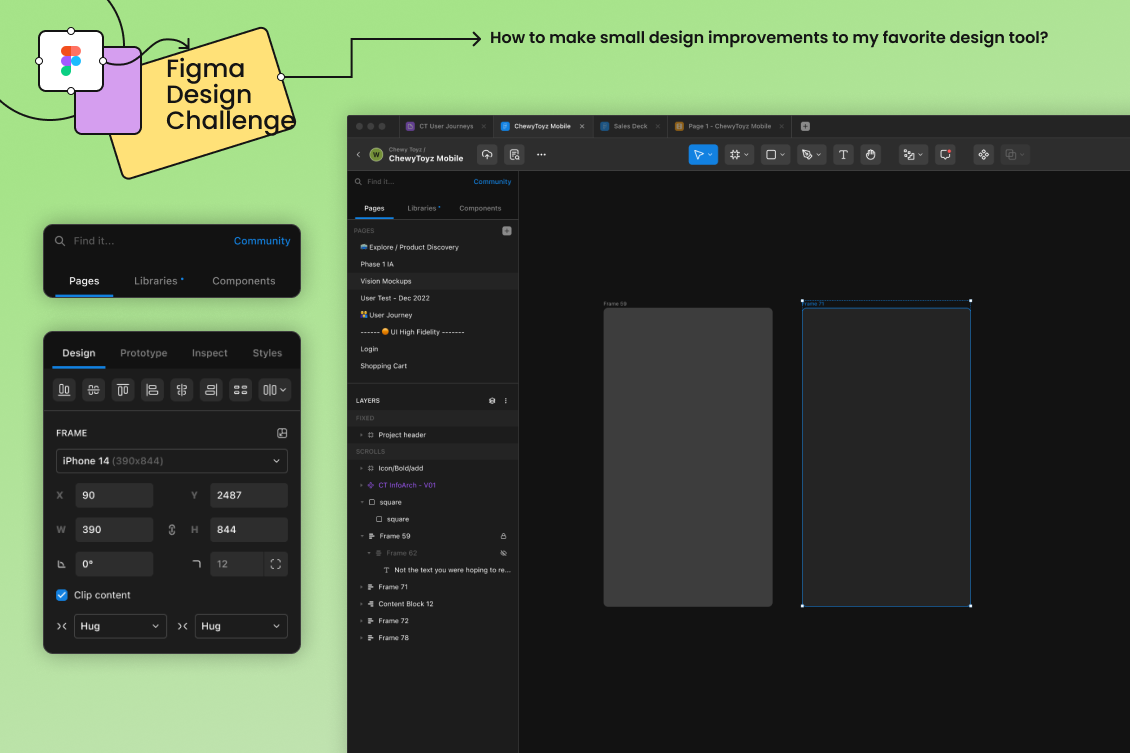
Task: Collapse the Frame 59 layer
Action: (x=362, y=536)
